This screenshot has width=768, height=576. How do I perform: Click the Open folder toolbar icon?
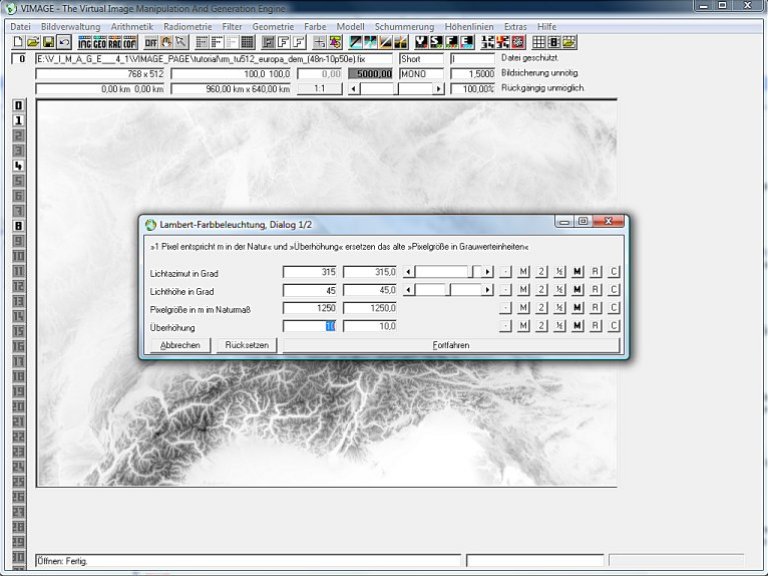[x=33, y=43]
